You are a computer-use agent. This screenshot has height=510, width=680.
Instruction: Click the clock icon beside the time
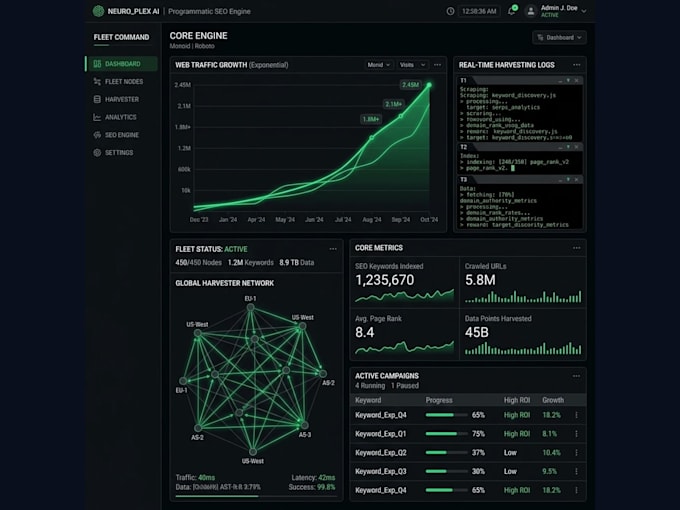click(x=450, y=11)
